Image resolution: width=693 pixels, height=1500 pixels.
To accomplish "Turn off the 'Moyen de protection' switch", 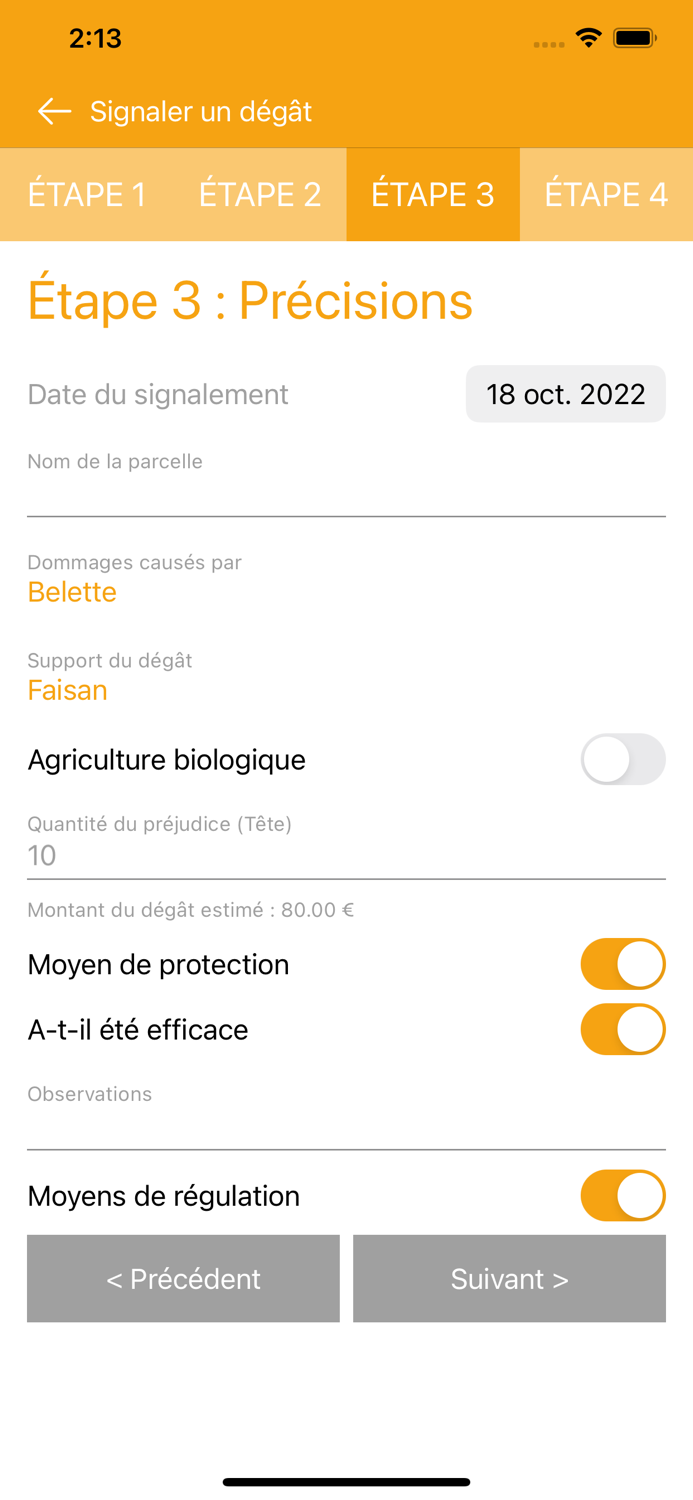I will click(623, 963).
